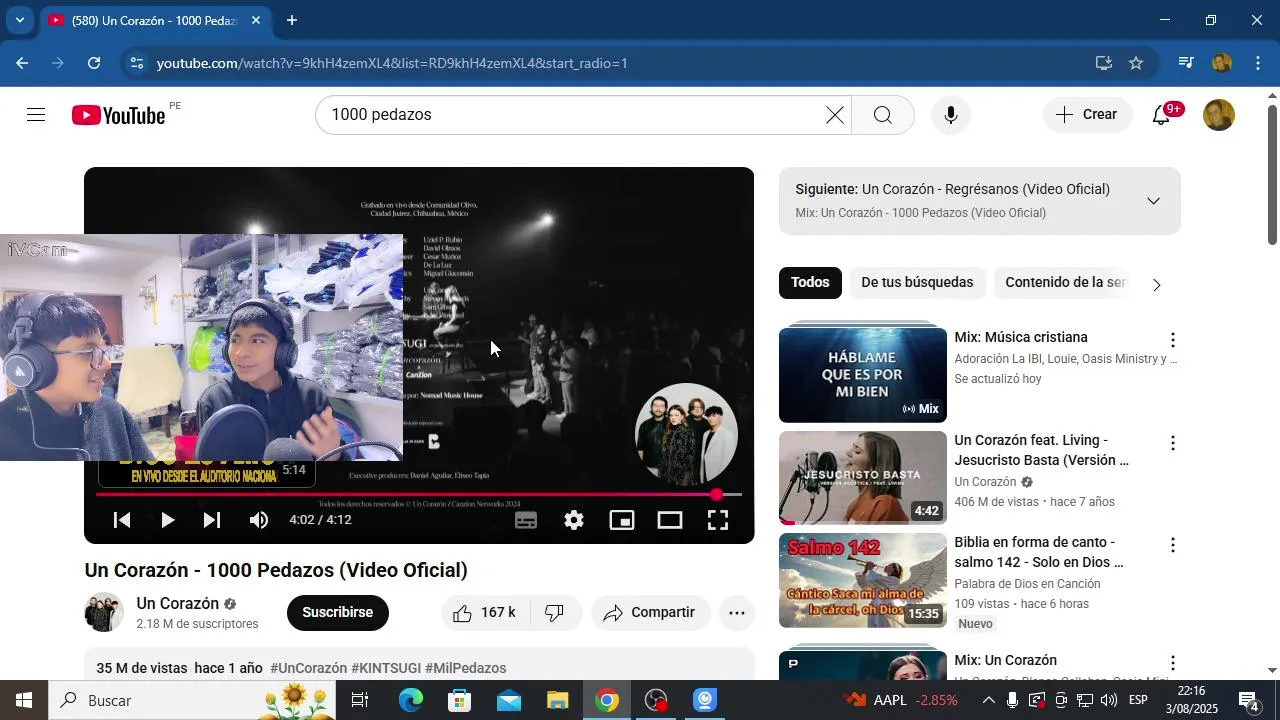Open the player settings gear
The width and height of the screenshot is (1280, 720).
click(x=574, y=520)
